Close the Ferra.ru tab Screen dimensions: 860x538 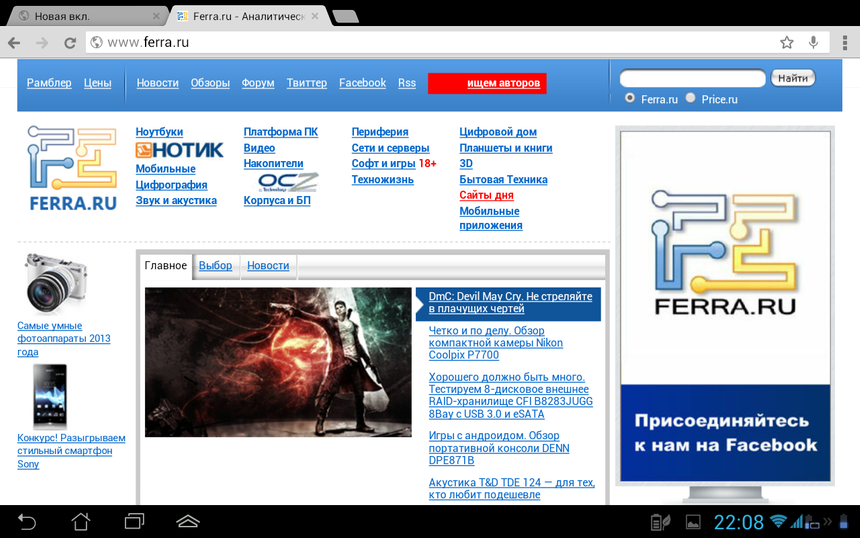[x=315, y=16]
